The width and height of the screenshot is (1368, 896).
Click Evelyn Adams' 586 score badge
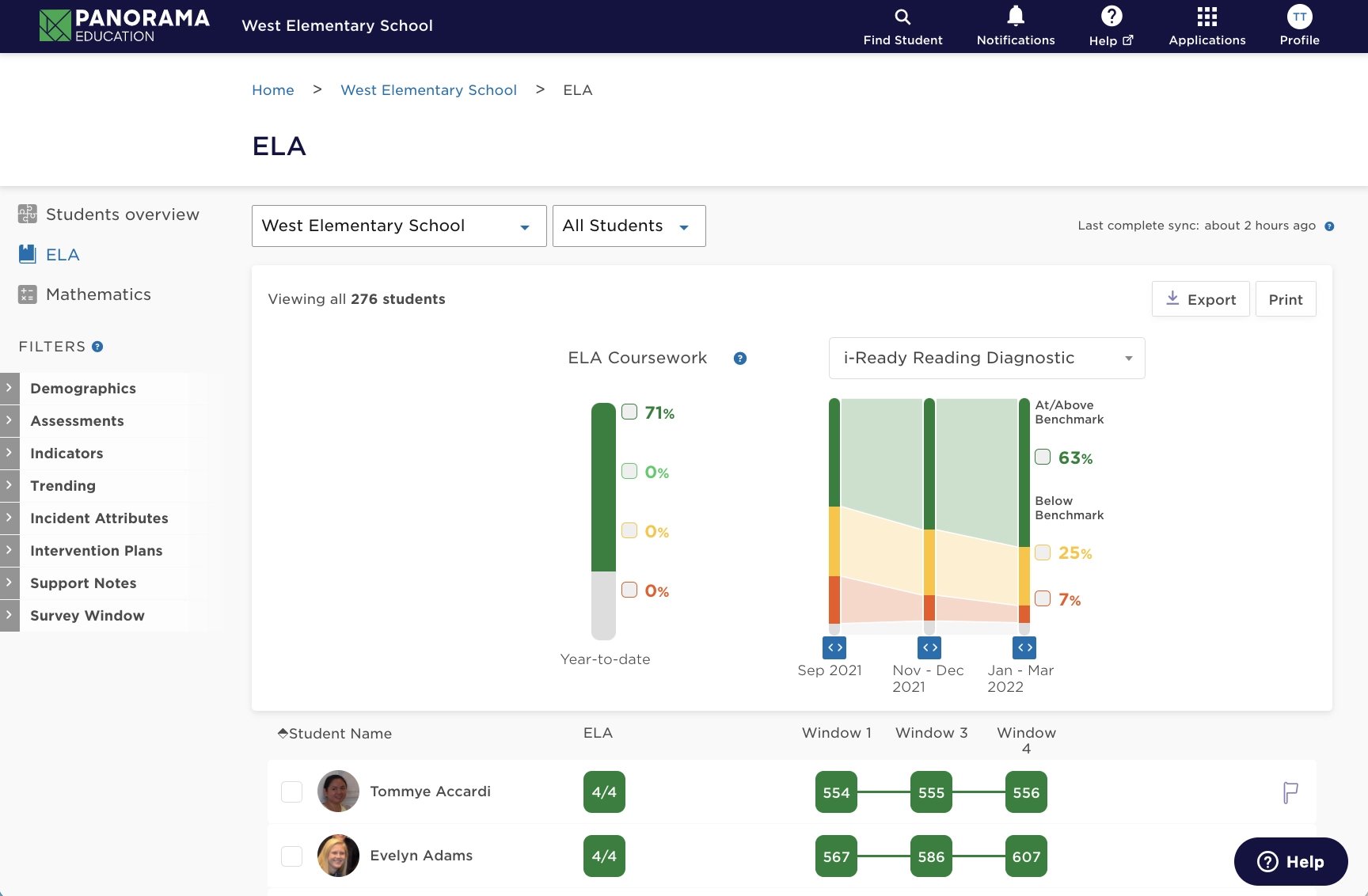931,856
